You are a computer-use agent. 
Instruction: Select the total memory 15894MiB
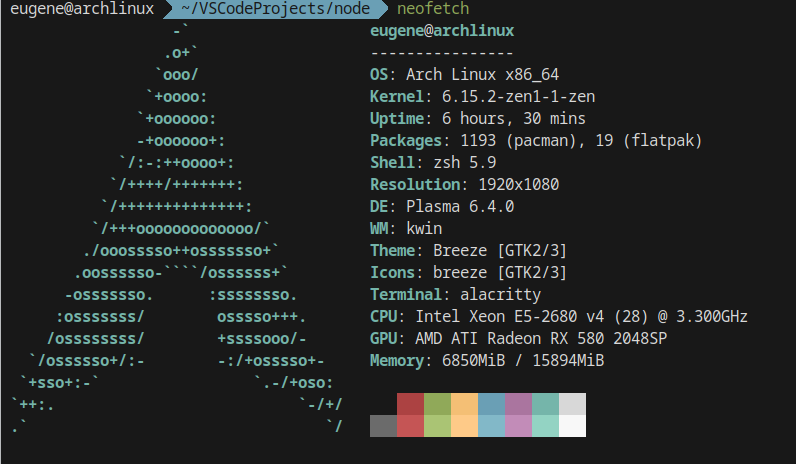(568, 360)
